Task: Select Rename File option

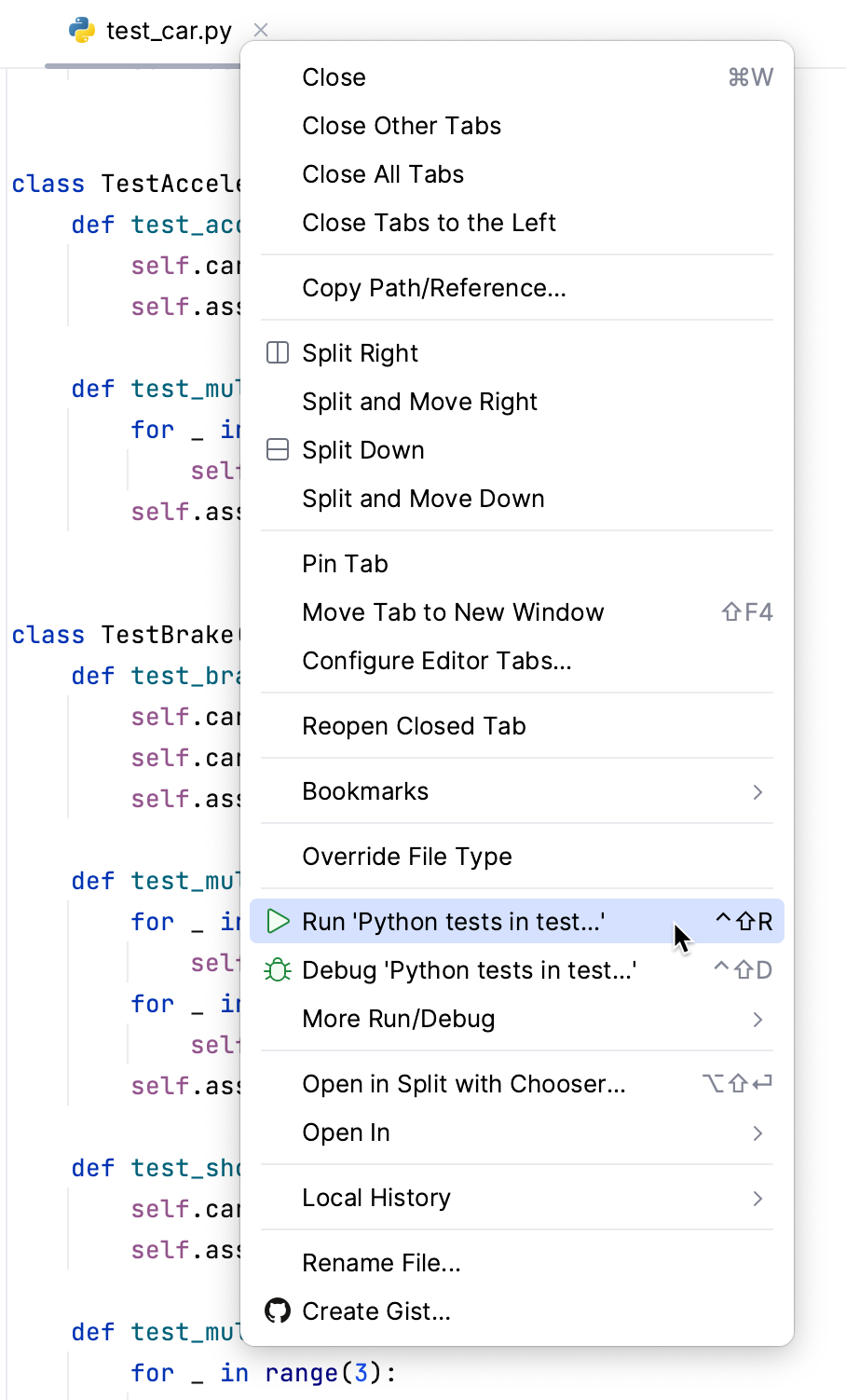Action: pos(381,1262)
